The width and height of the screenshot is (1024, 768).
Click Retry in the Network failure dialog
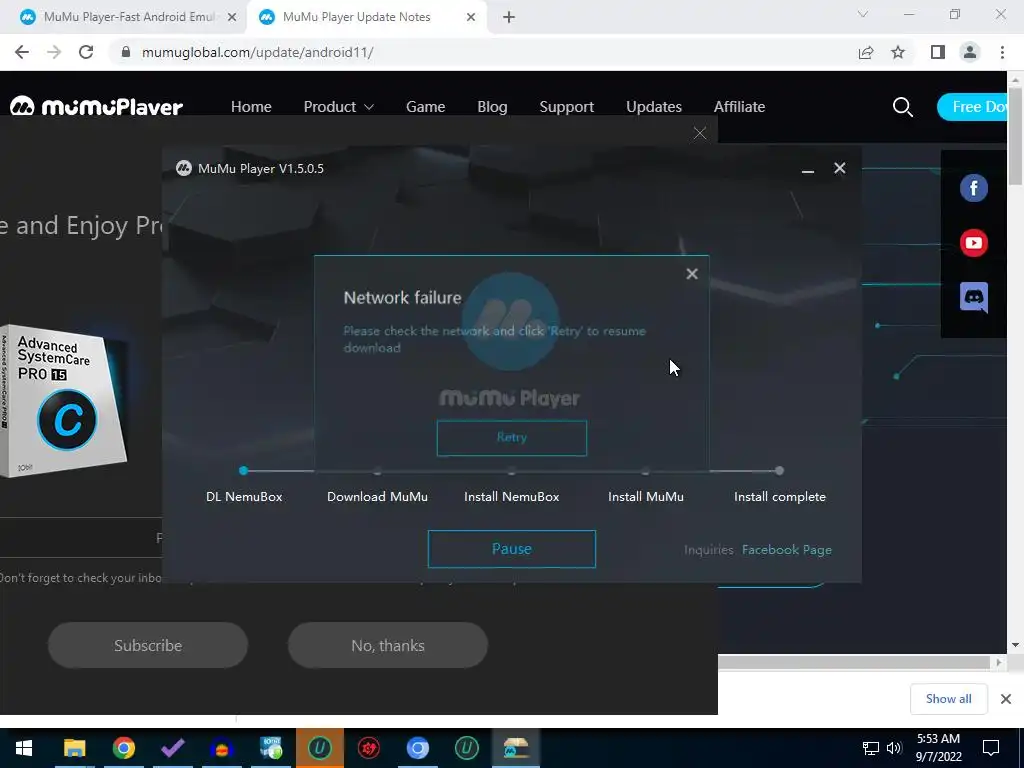(x=511, y=438)
